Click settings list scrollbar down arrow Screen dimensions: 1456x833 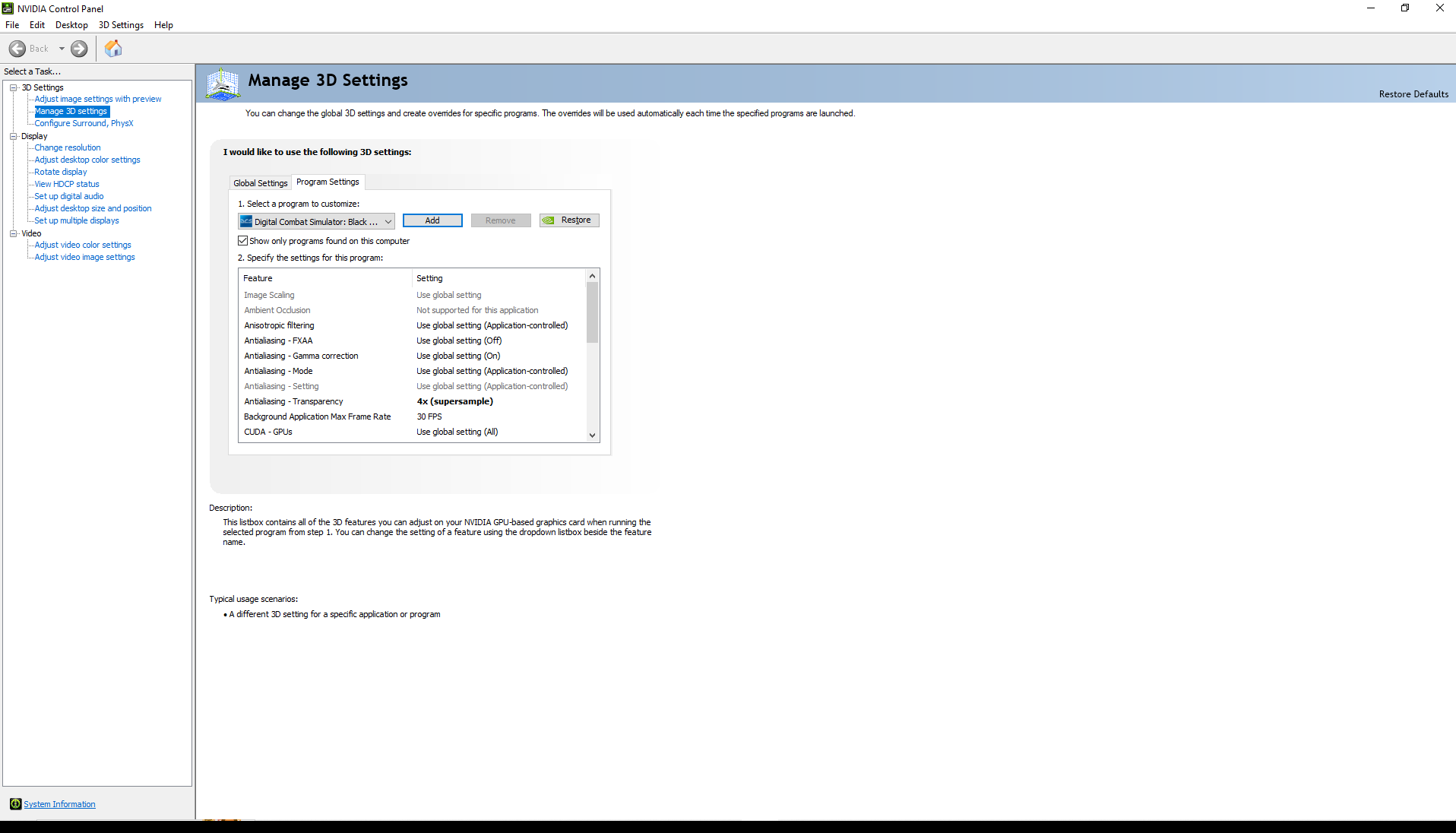pyautogui.click(x=593, y=436)
